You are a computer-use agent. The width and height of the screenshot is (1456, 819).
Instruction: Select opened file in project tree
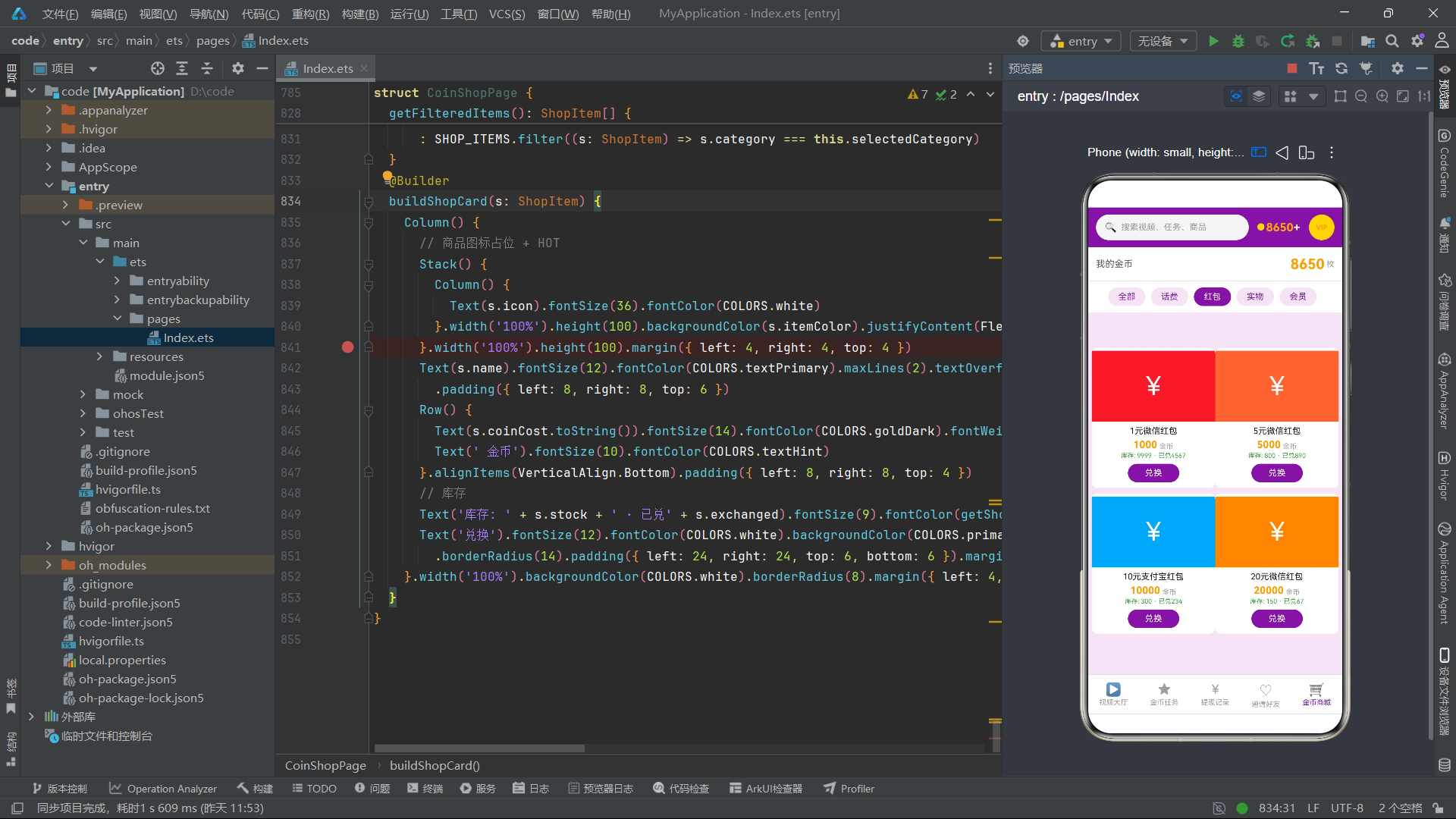(x=158, y=68)
